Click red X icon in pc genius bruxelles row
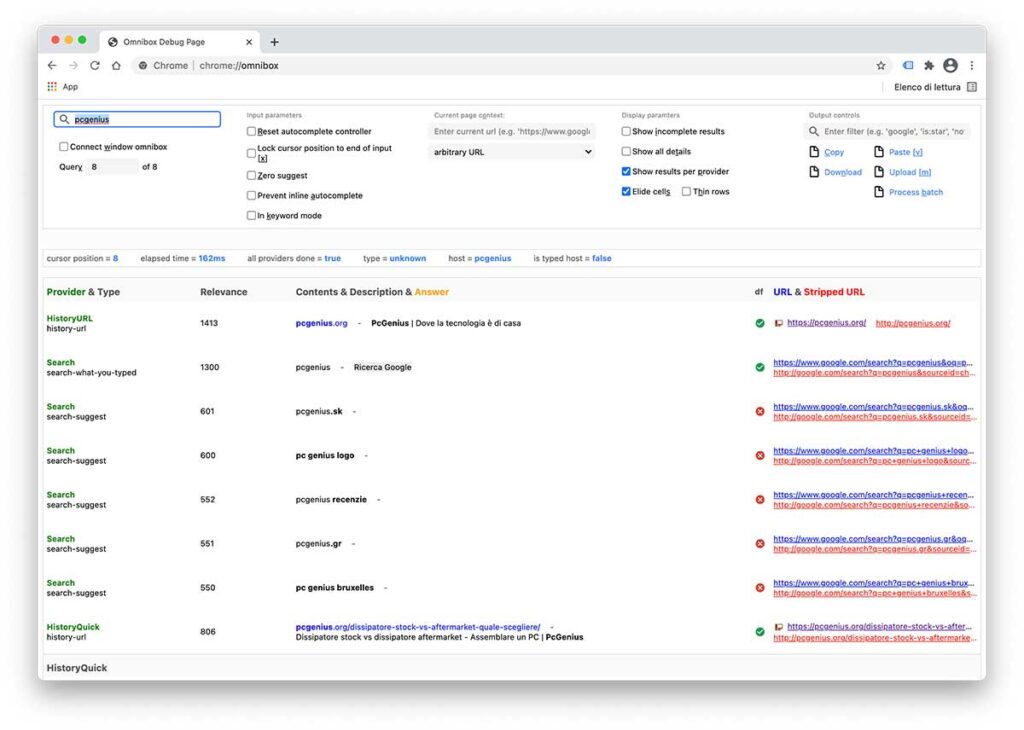This screenshot has height=730, width=1024. tap(760, 588)
